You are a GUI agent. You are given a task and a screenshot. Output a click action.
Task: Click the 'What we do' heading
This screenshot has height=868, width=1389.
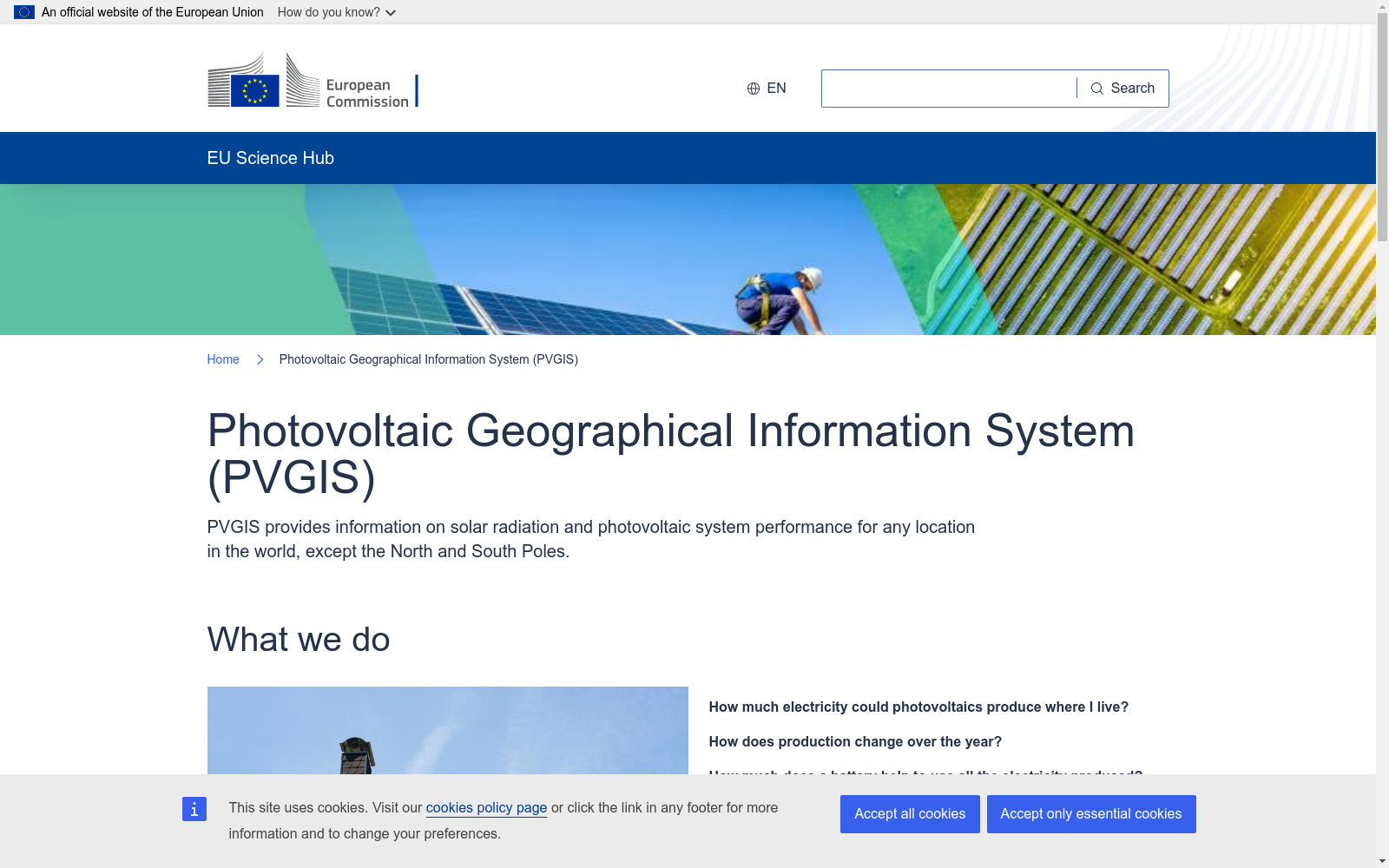299,640
